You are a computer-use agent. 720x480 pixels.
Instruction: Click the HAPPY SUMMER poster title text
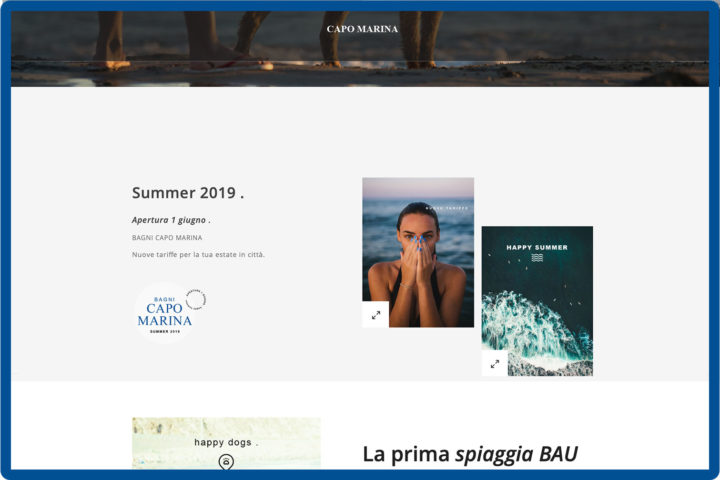pos(537,247)
